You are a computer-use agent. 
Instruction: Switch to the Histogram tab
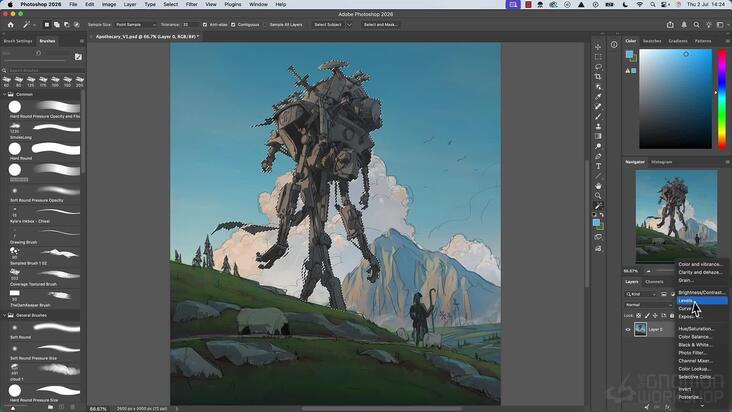click(662, 162)
